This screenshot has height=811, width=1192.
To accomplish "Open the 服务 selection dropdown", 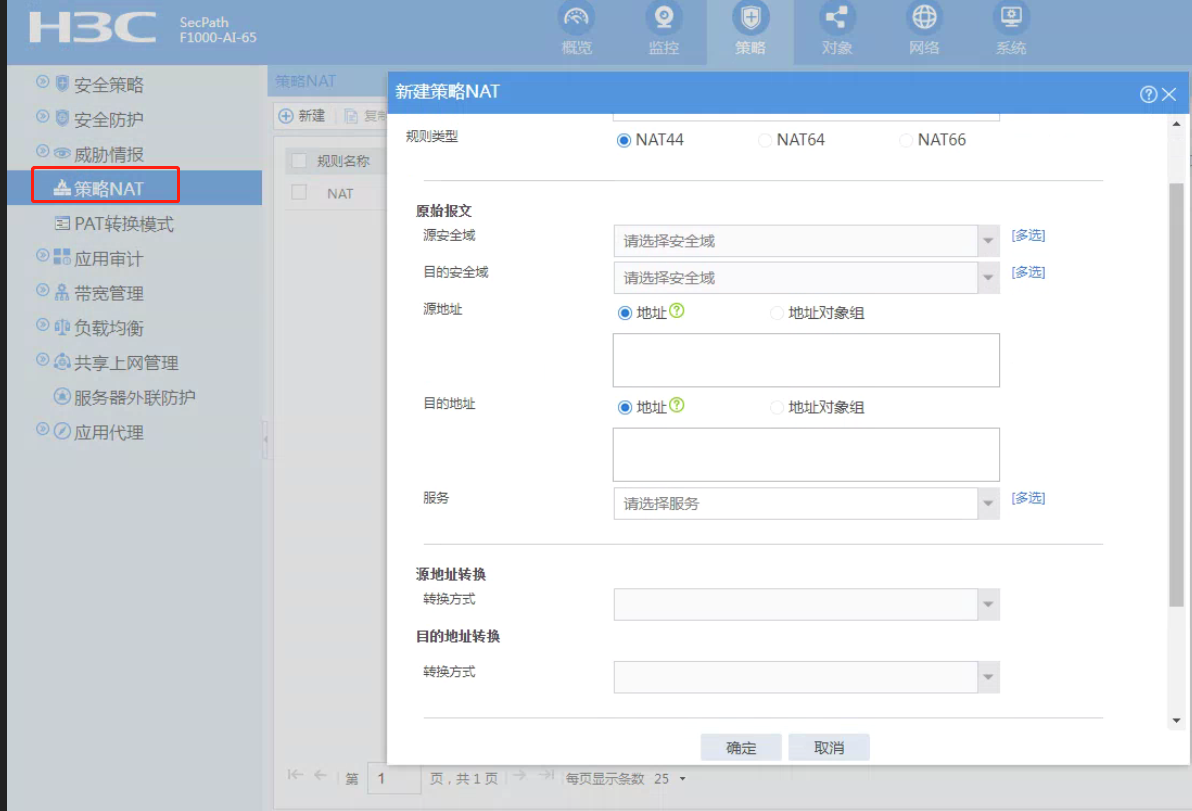I will tap(988, 504).
